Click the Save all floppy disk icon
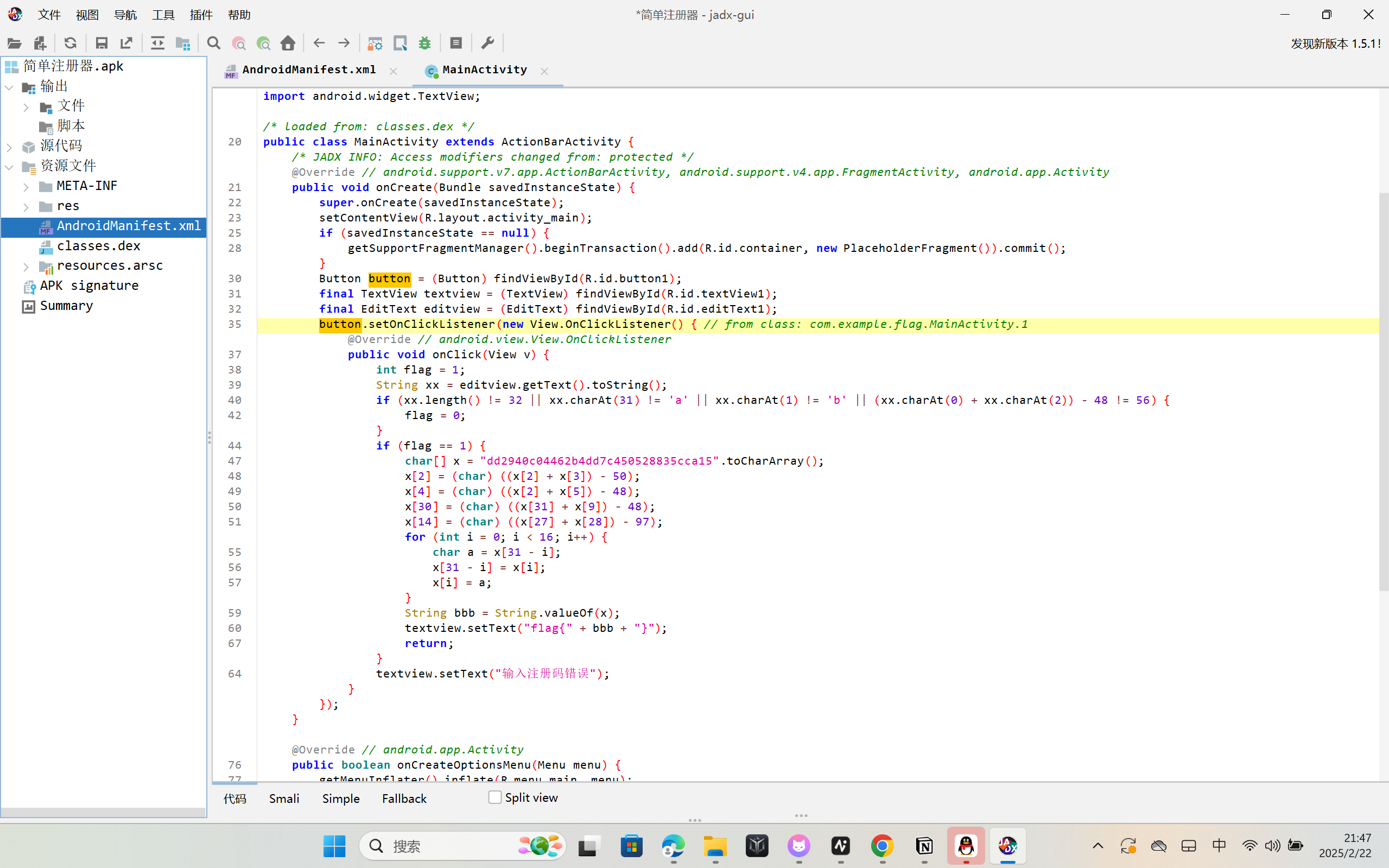This screenshot has width=1389, height=868. [x=102, y=43]
